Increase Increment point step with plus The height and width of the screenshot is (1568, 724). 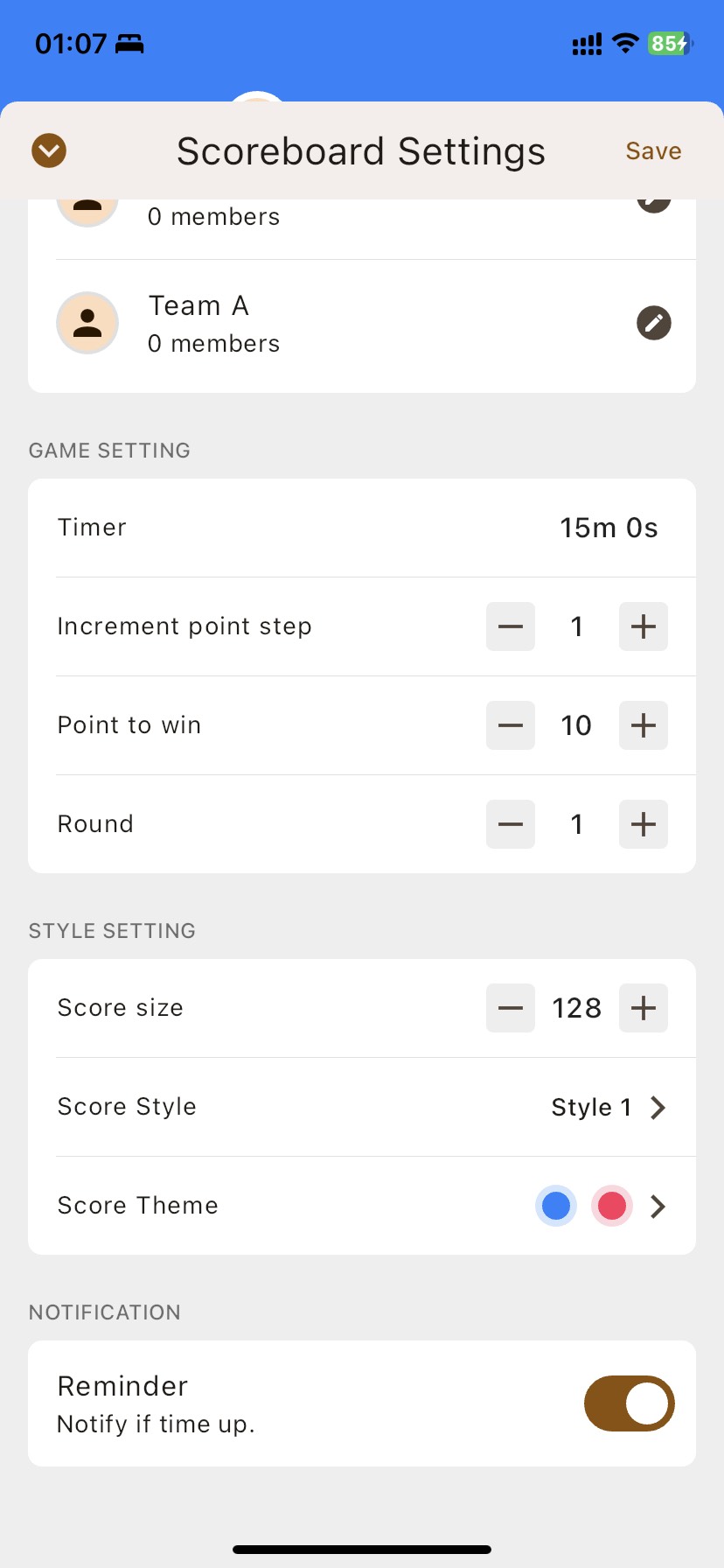644,626
